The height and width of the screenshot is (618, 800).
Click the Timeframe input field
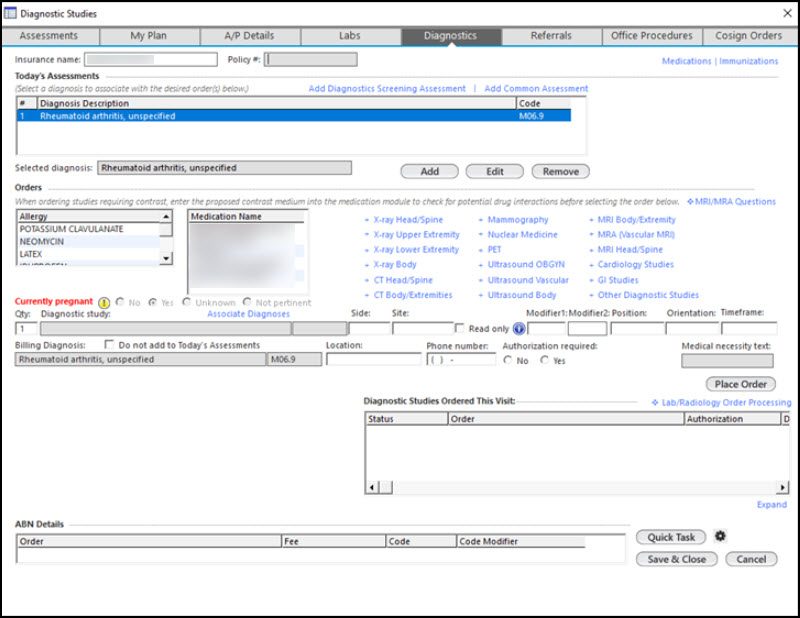[x=749, y=328]
